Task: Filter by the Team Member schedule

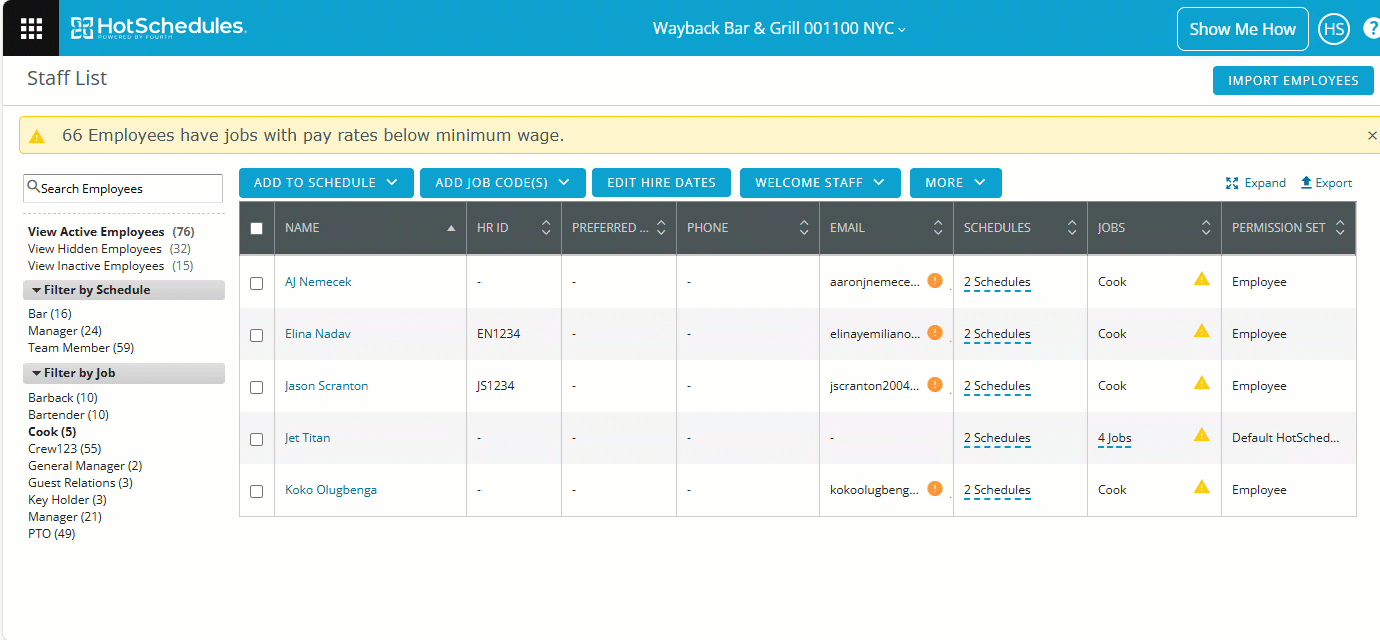Action: click(x=81, y=348)
